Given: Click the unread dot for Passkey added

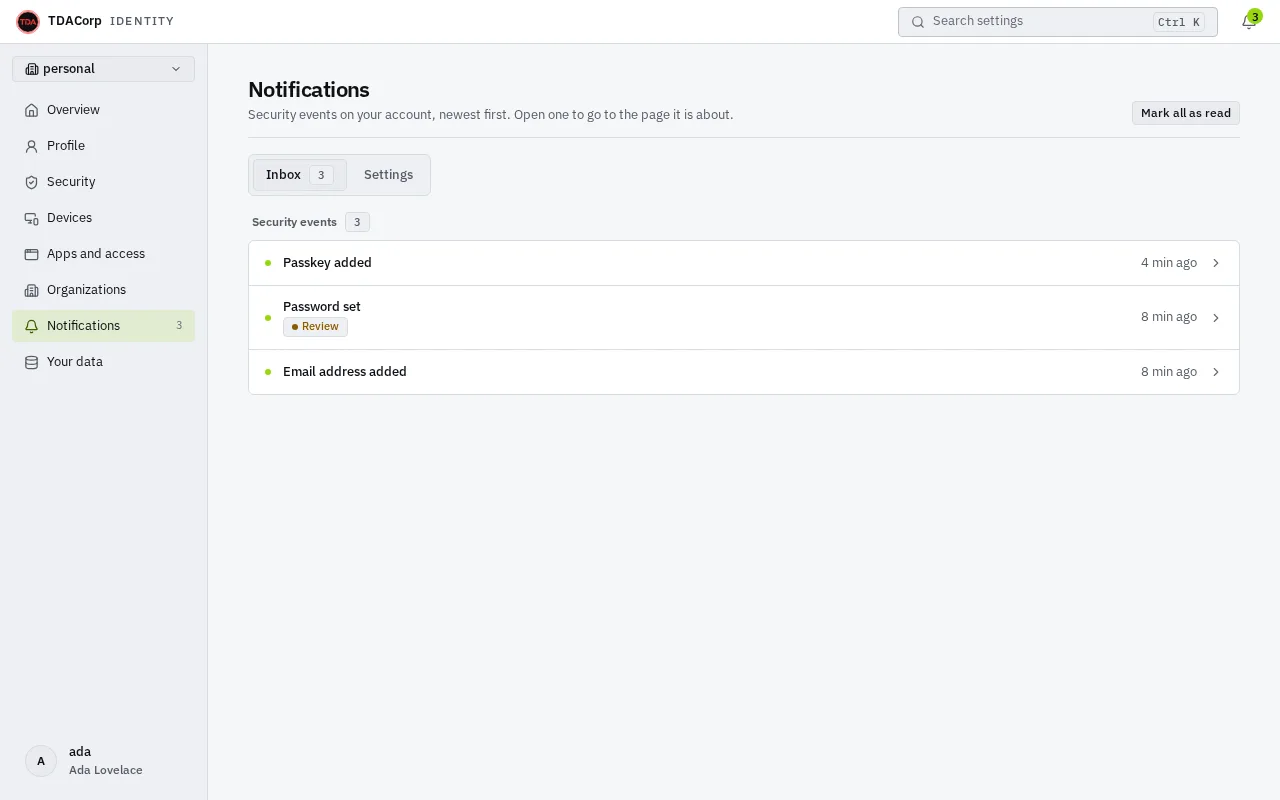Looking at the screenshot, I should pyautogui.click(x=268, y=263).
